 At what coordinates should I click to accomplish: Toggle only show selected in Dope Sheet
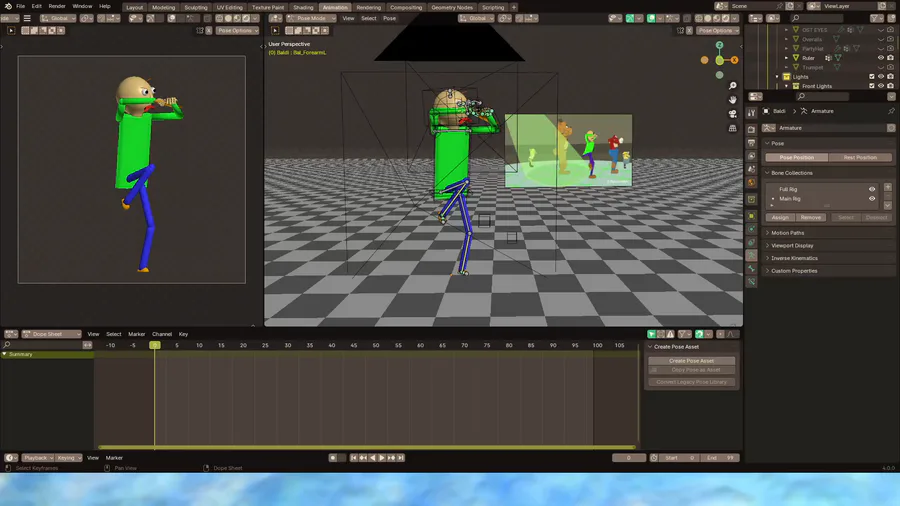click(x=651, y=334)
